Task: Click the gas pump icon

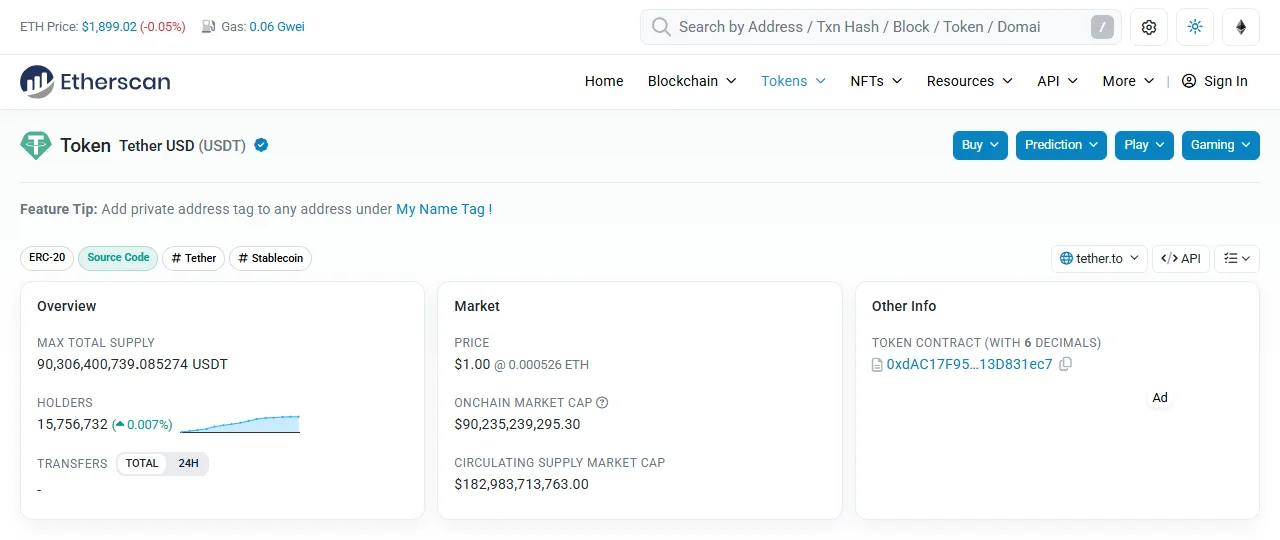Action: (208, 27)
